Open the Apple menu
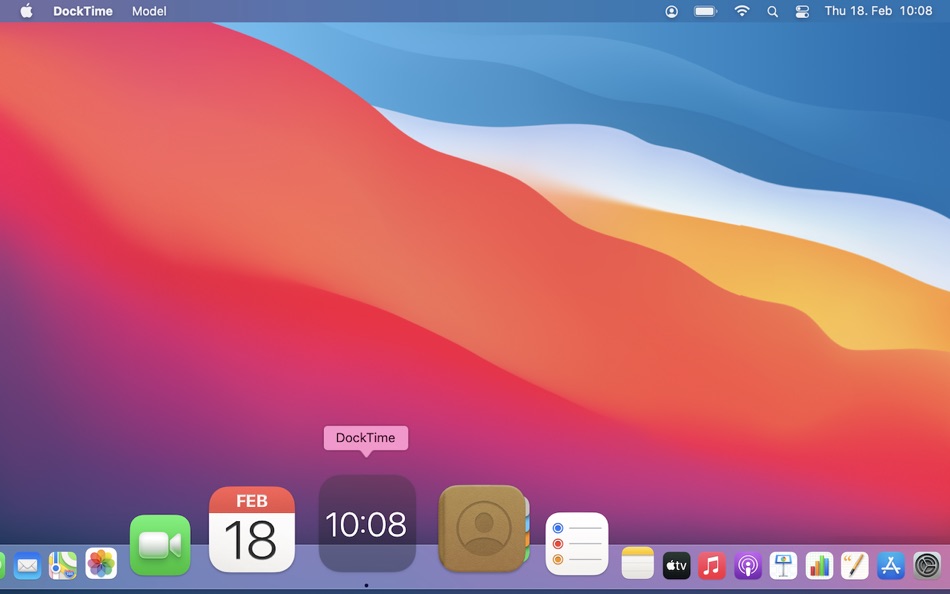This screenshot has width=950, height=594. (x=24, y=11)
